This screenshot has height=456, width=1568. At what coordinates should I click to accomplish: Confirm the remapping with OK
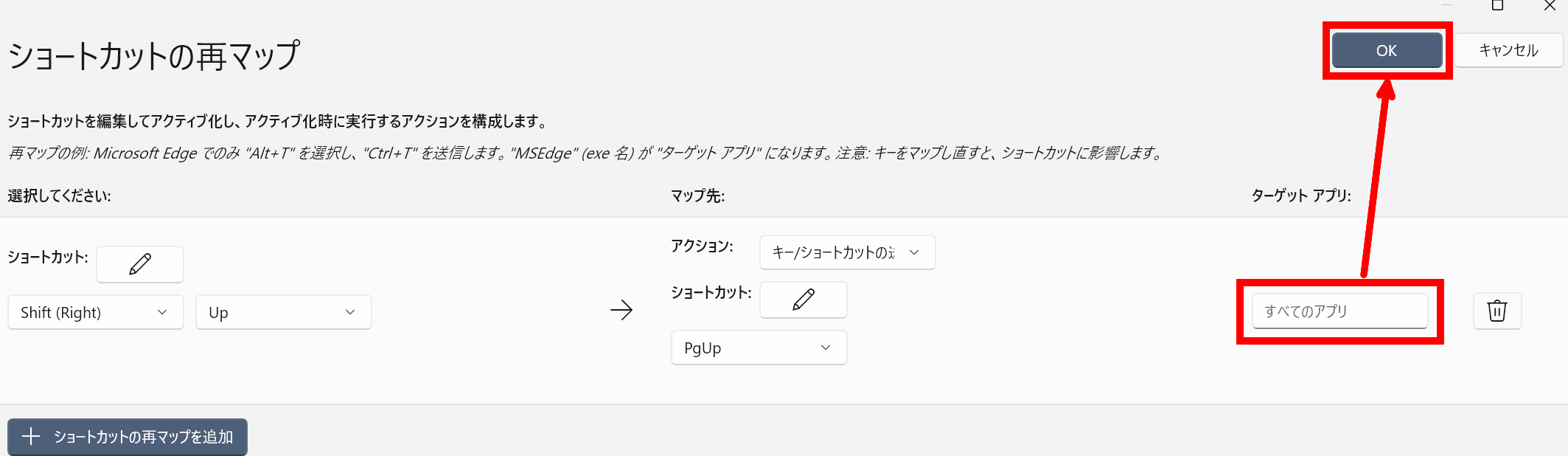click(x=1386, y=50)
